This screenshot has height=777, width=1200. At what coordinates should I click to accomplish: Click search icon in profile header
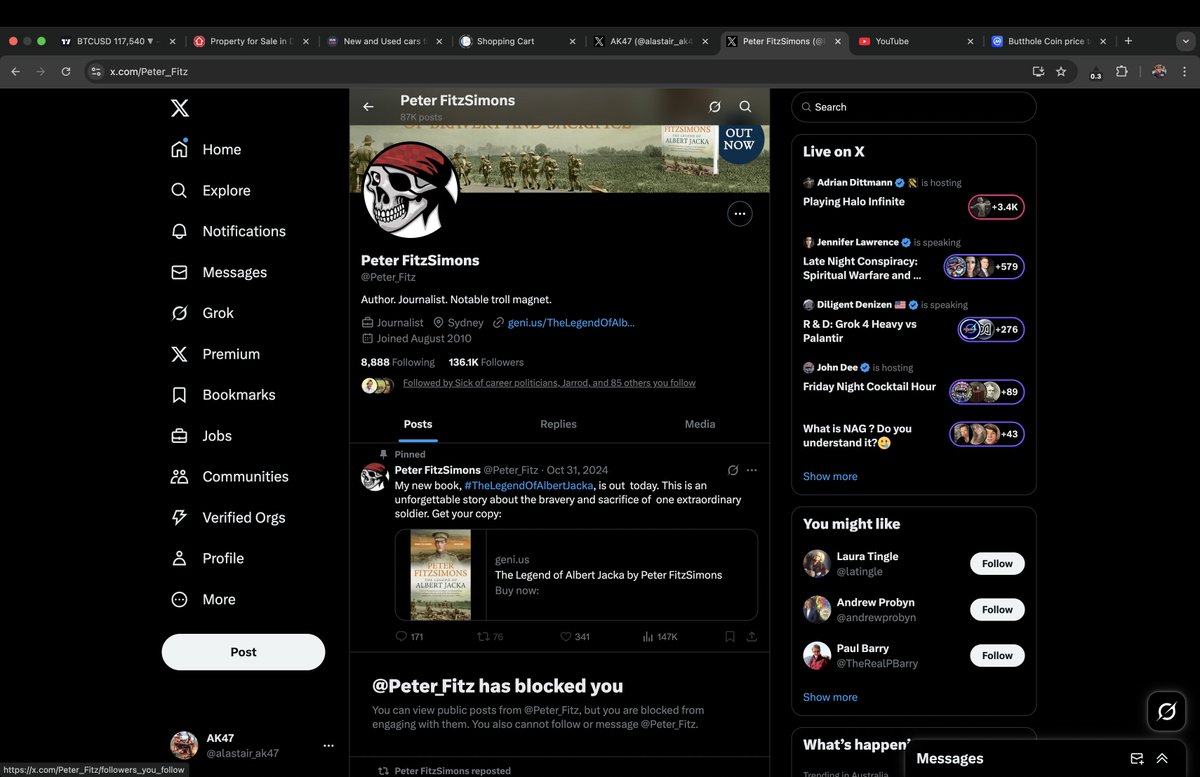point(745,107)
